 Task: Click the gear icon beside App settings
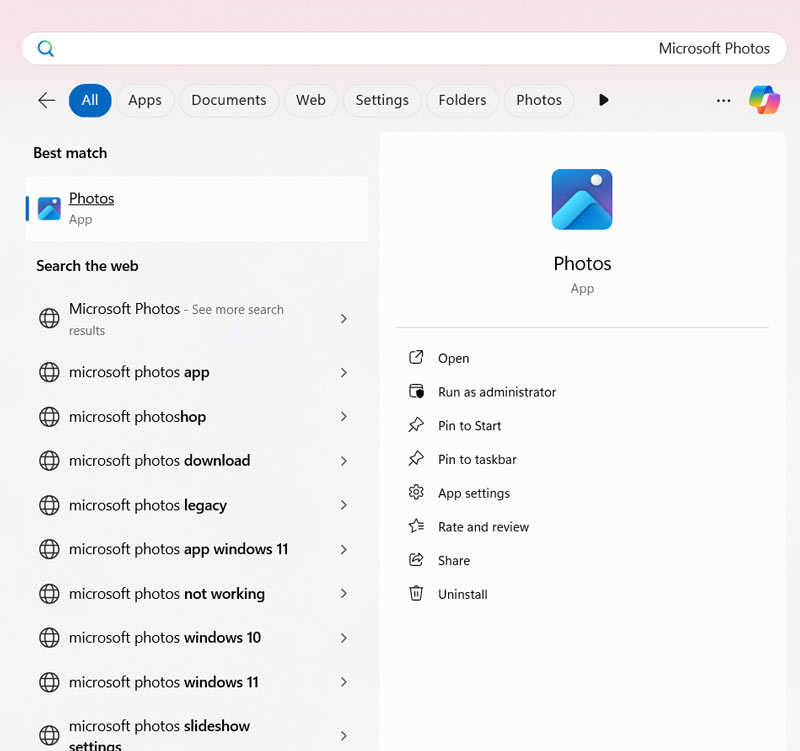click(416, 492)
